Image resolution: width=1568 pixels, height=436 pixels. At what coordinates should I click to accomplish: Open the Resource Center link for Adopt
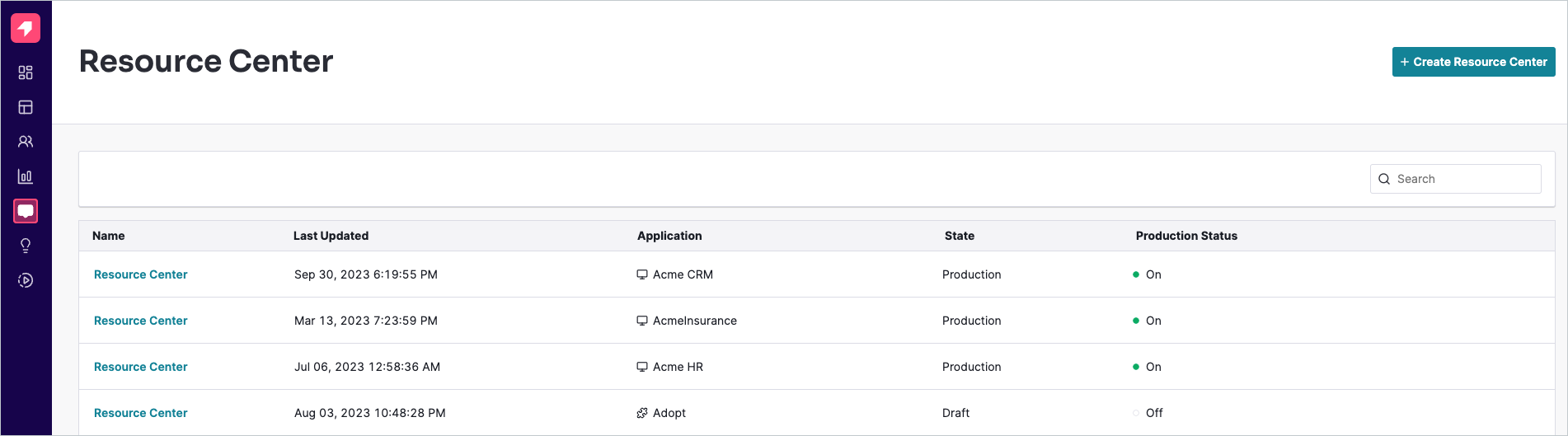[x=140, y=413]
